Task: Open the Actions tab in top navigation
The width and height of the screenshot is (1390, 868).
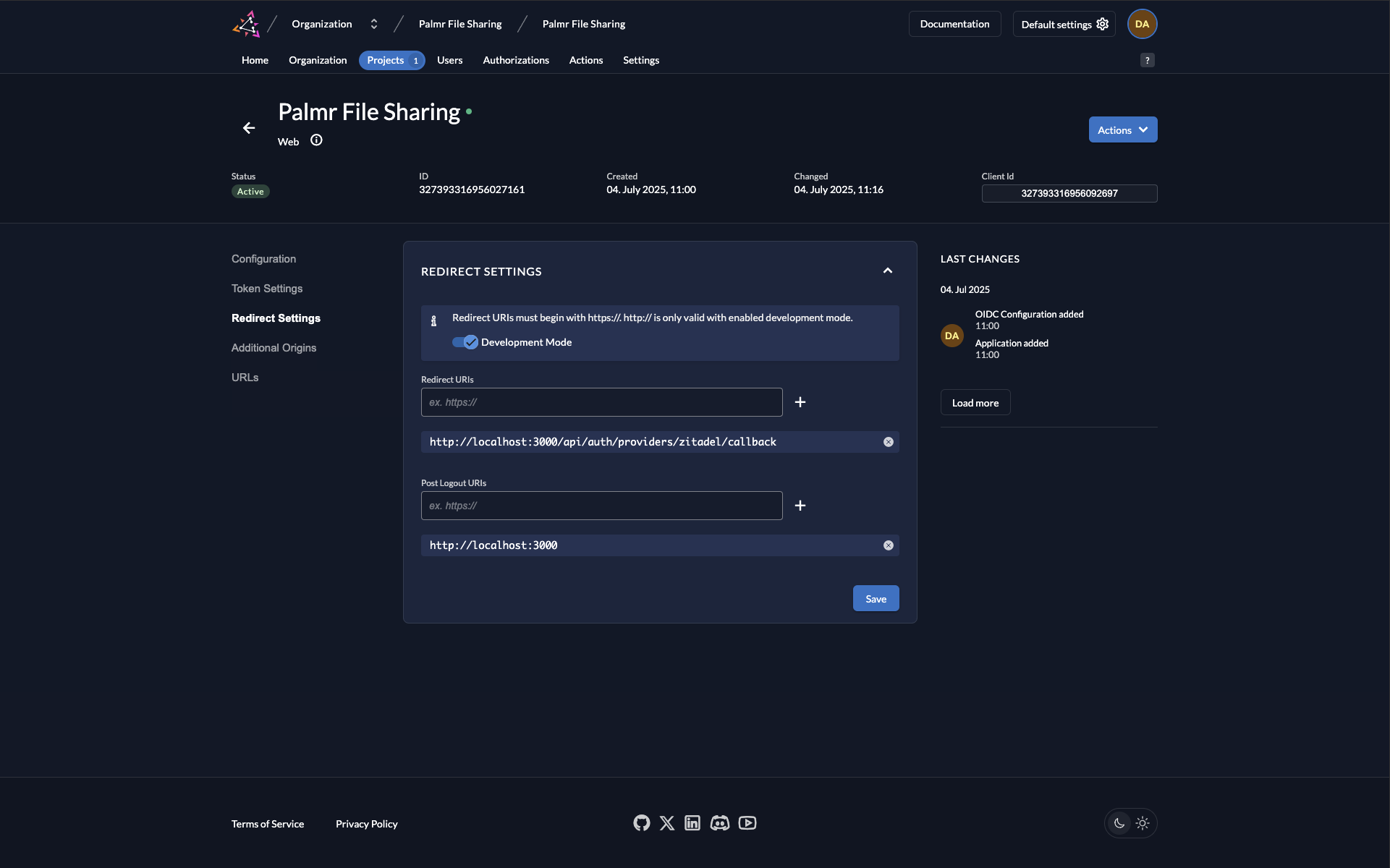Action: point(586,60)
